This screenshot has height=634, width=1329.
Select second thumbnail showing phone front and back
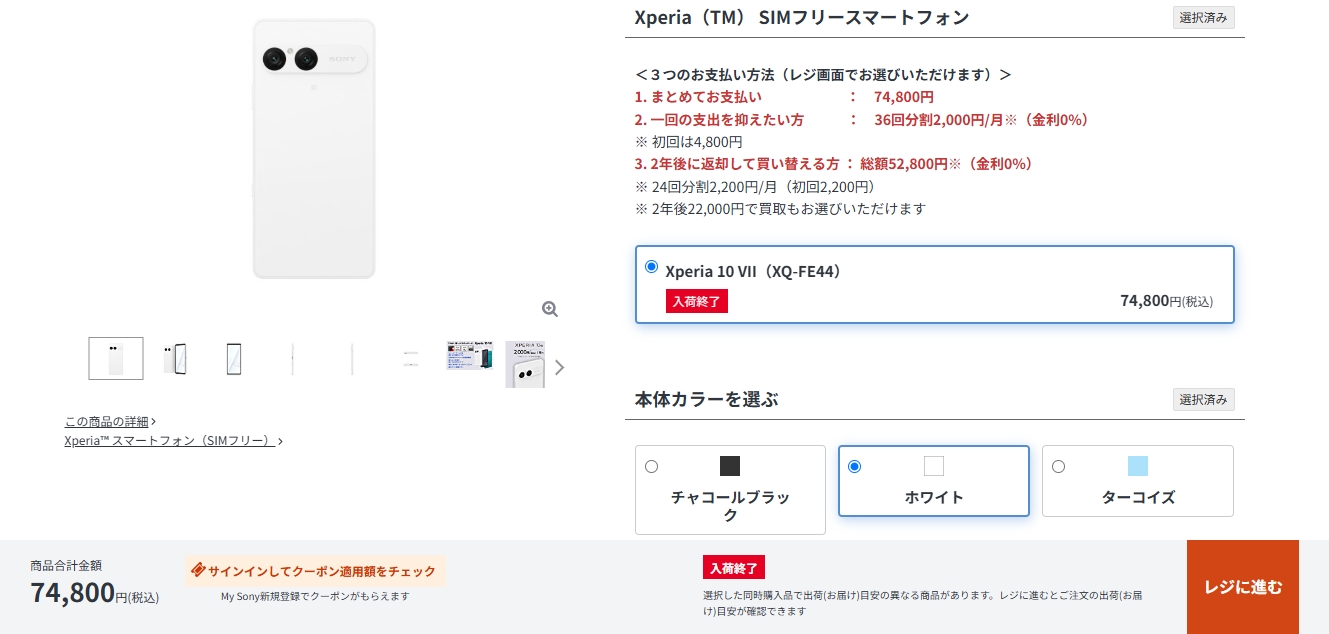click(x=175, y=358)
